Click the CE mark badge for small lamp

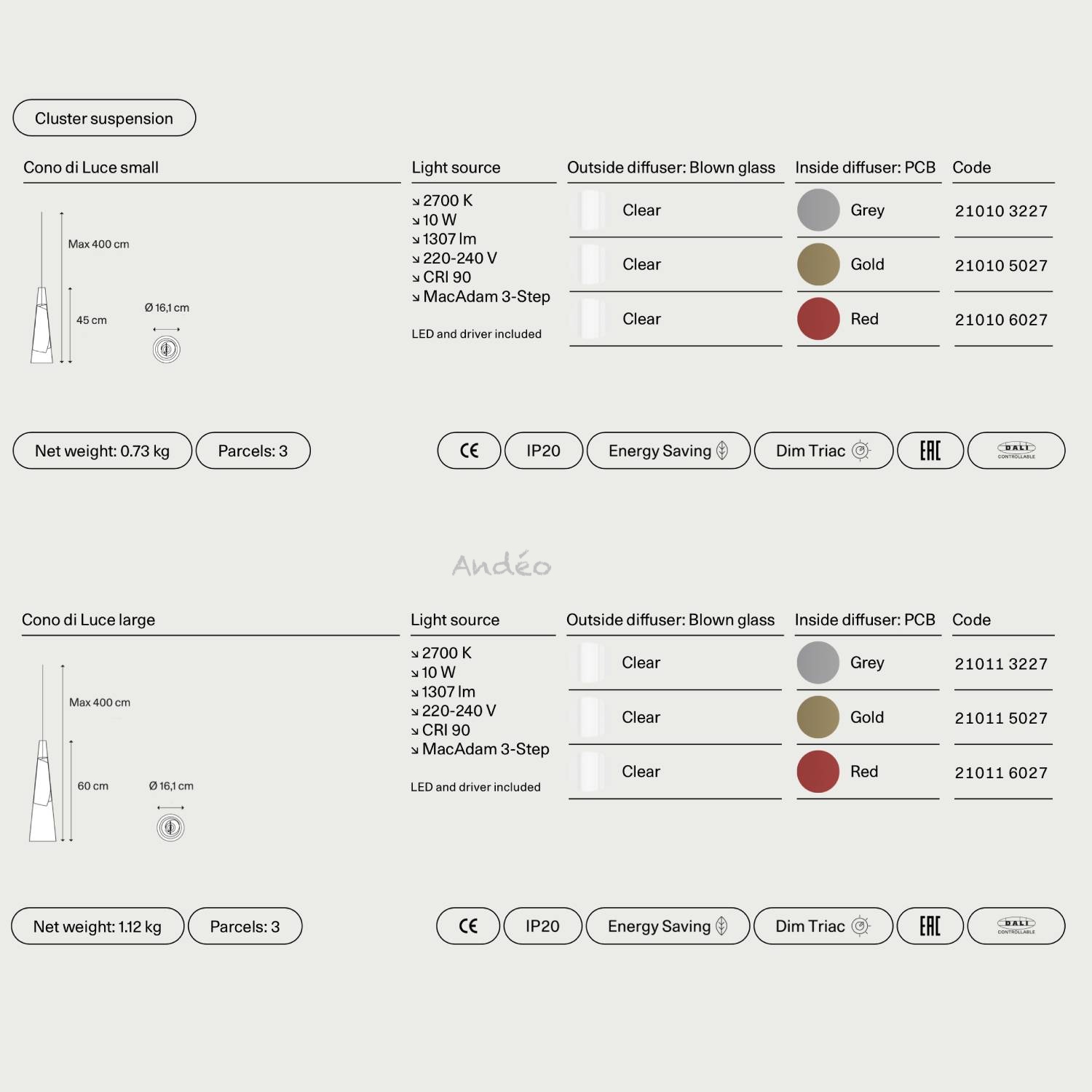[x=469, y=451]
